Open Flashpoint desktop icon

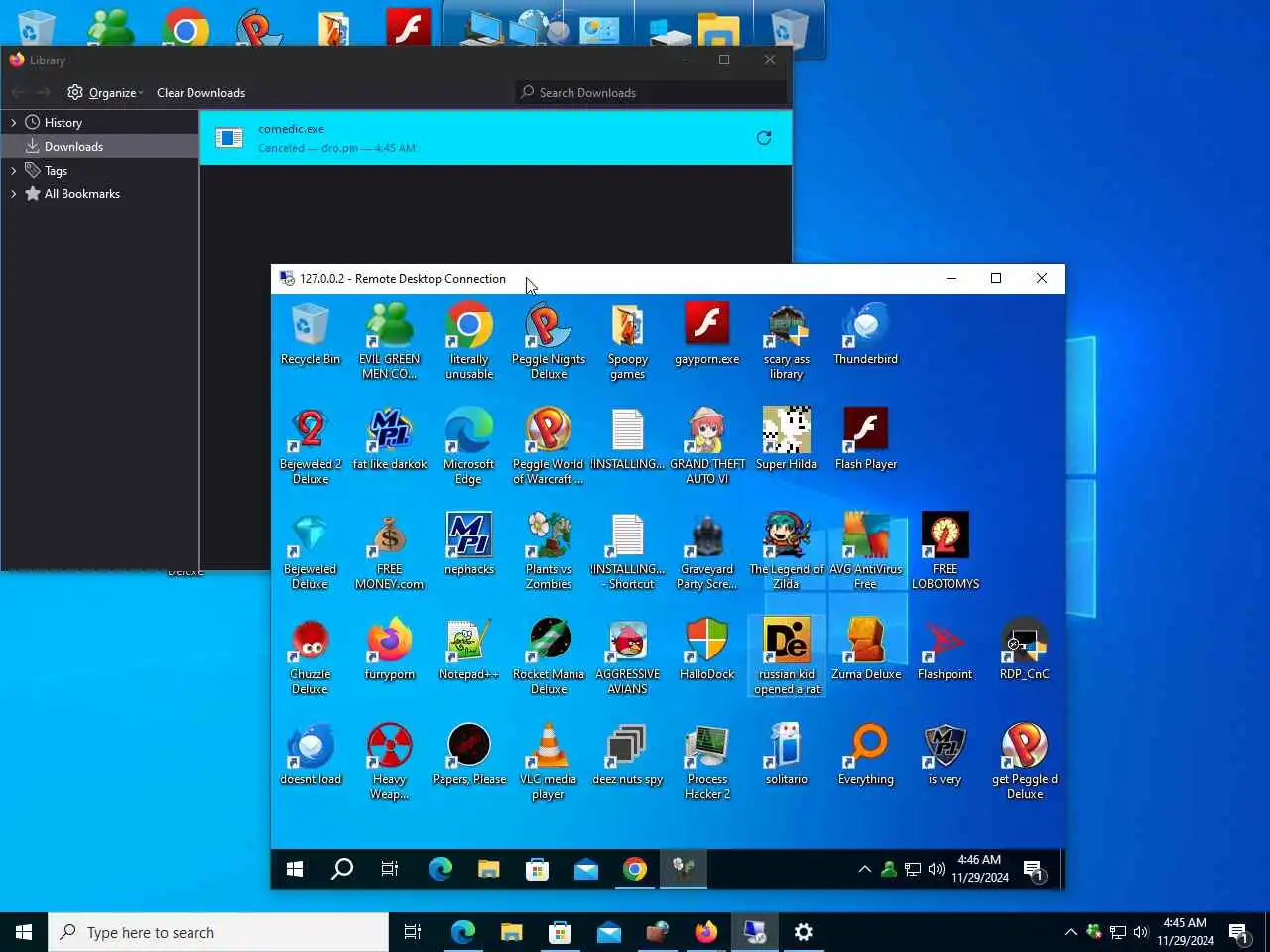[945, 649]
